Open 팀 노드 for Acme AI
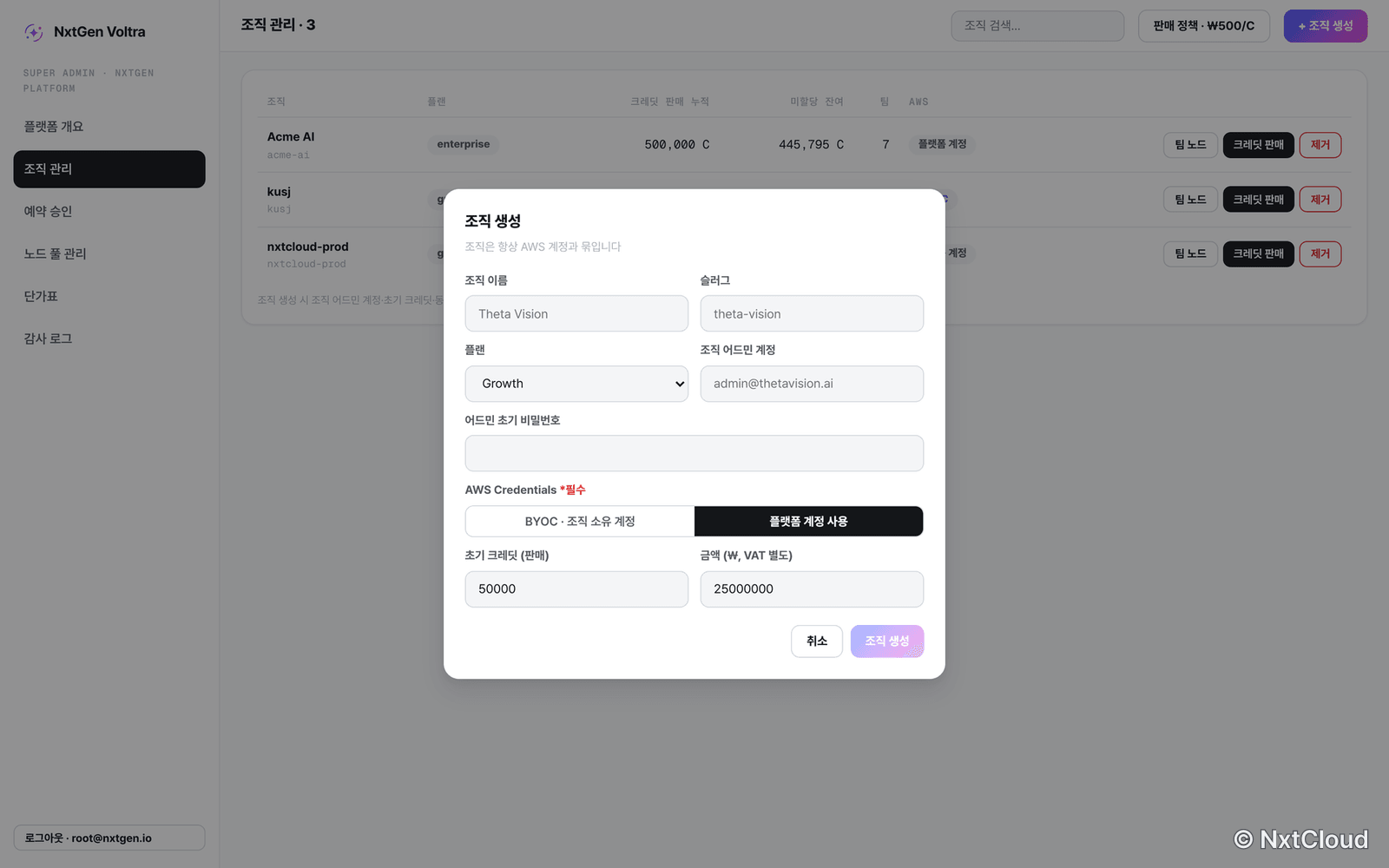This screenshot has height=868, width=1389. click(x=1190, y=145)
